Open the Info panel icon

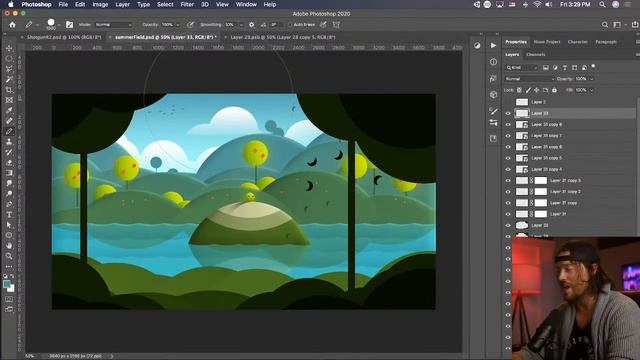[493, 62]
